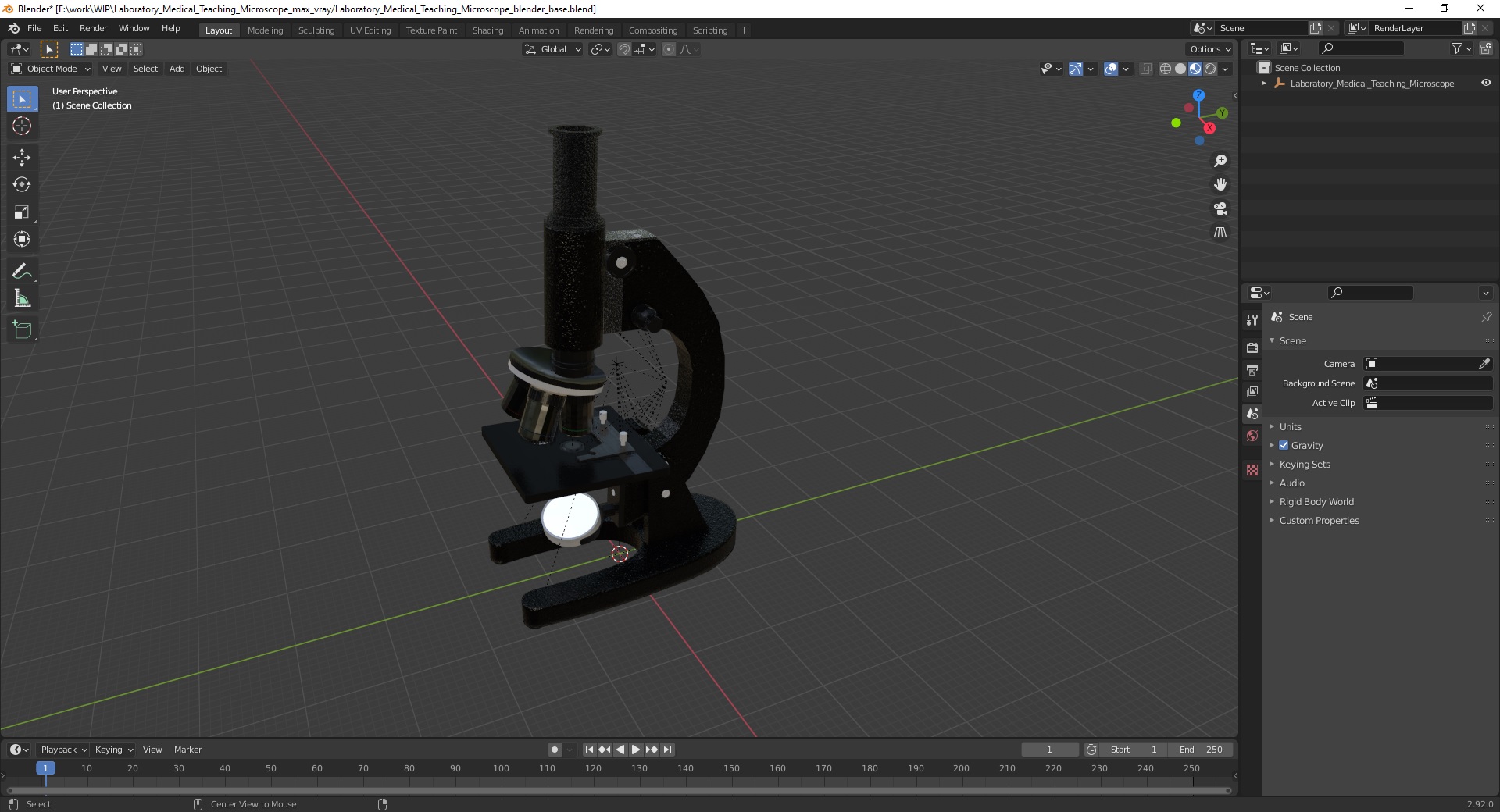
Task: Toggle auto keying record button
Action: click(555, 750)
